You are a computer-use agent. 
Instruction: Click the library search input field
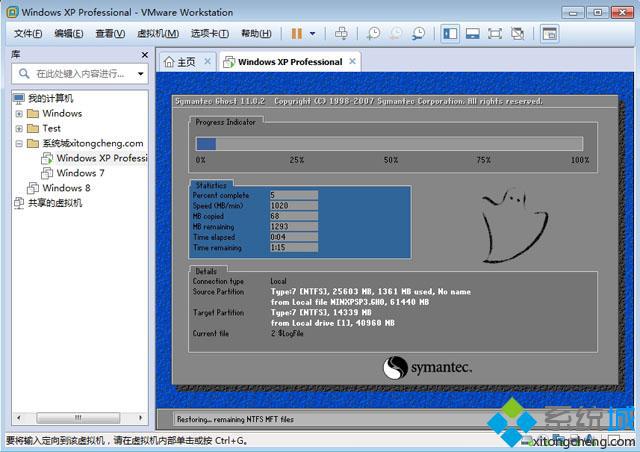pyautogui.click(x=80, y=74)
